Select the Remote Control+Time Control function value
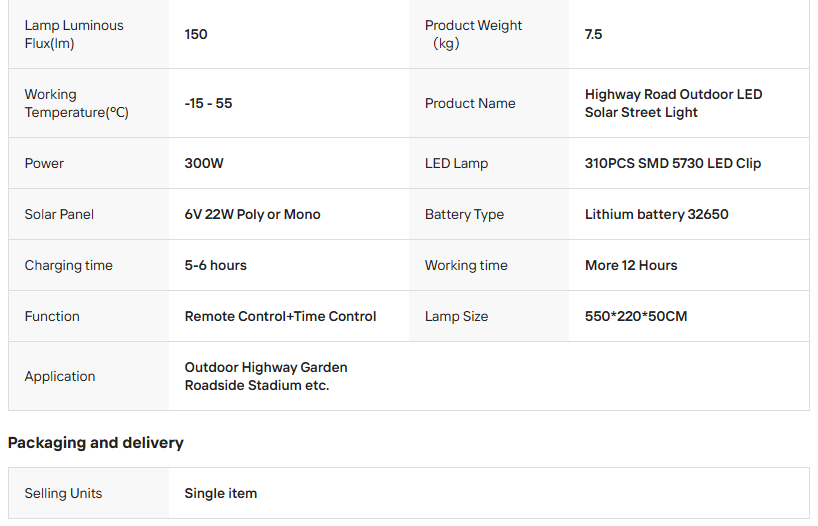 [280, 316]
